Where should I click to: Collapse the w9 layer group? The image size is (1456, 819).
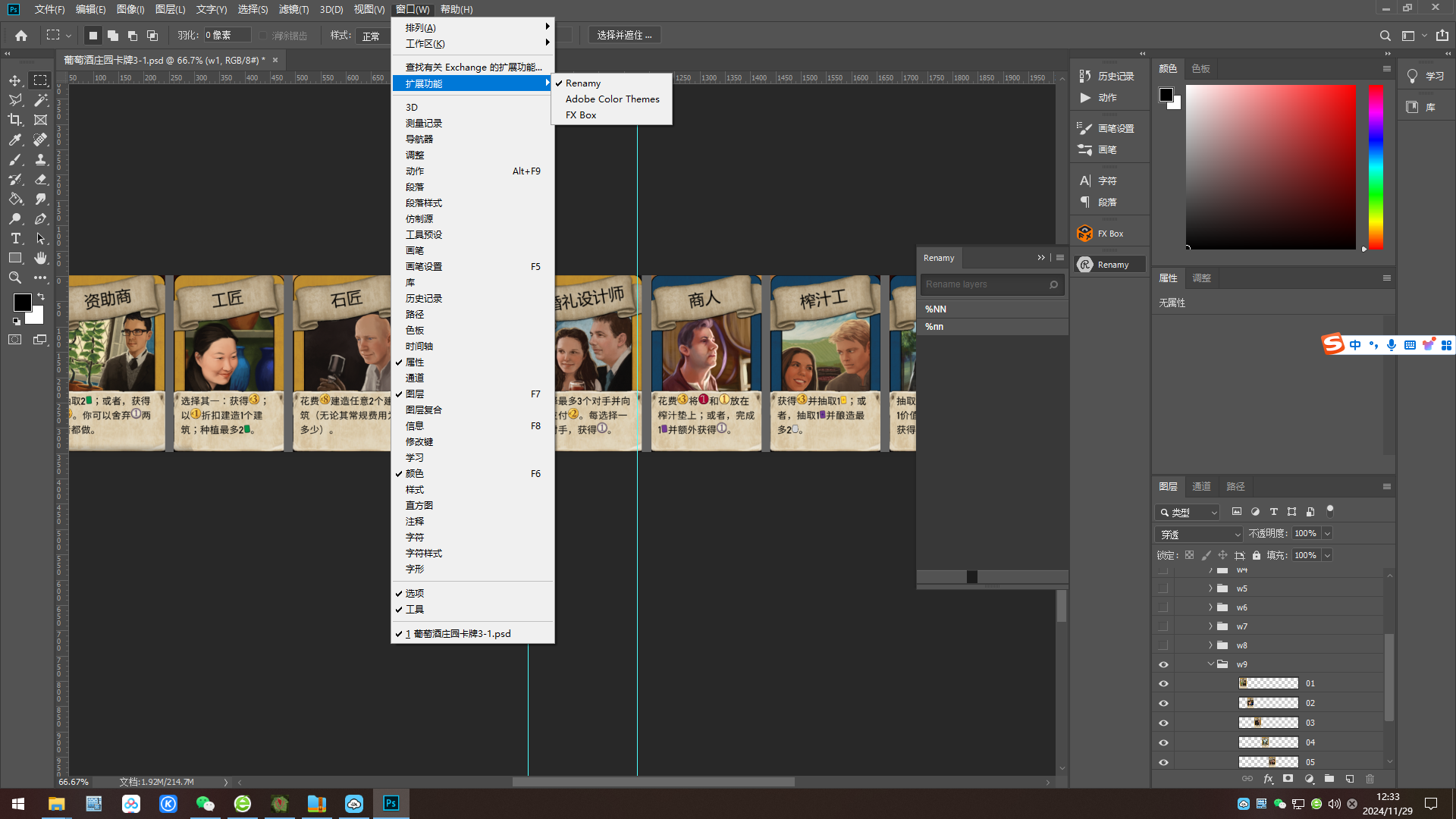pyautogui.click(x=1210, y=664)
